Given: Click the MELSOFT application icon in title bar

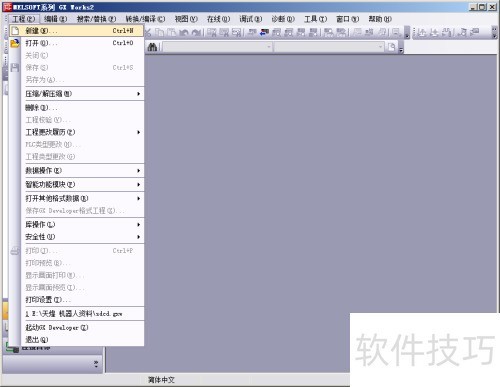Looking at the screenshot, I should tap(7, 7).
